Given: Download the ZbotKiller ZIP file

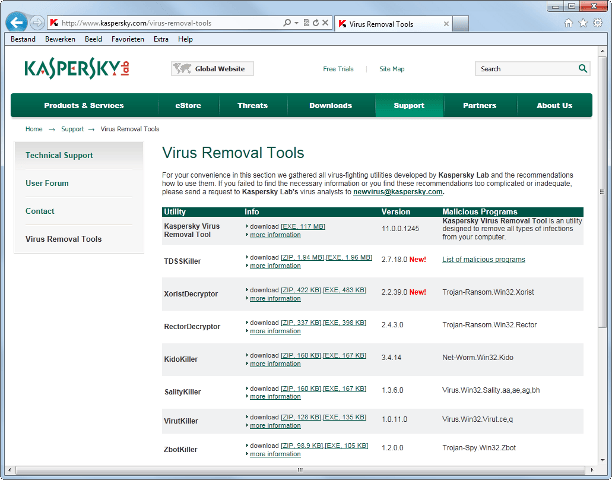Looking at the screenshot, I should coord(302,446).
